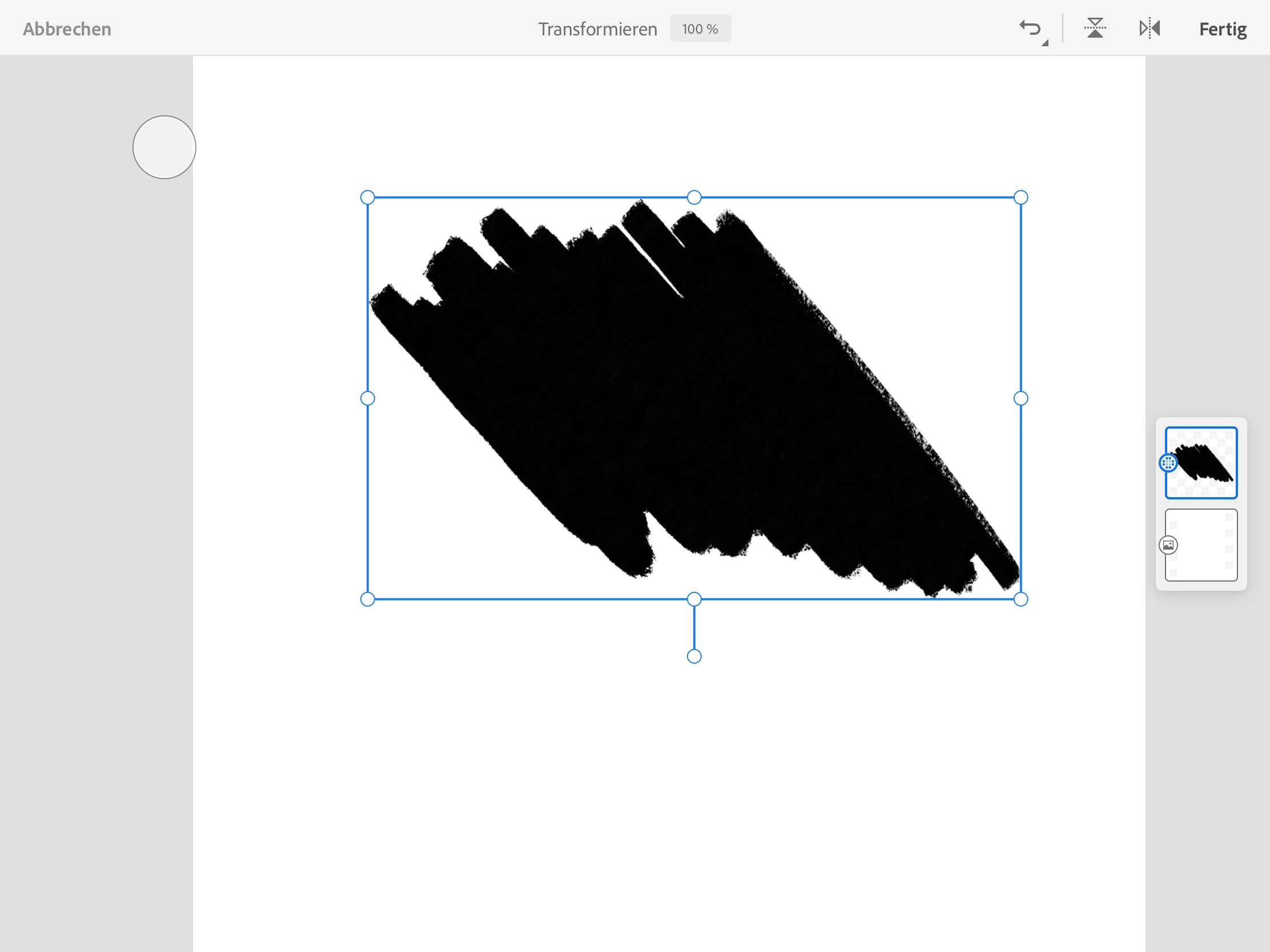
Task: Tap the round gray color circle
Action: point(164,147)
